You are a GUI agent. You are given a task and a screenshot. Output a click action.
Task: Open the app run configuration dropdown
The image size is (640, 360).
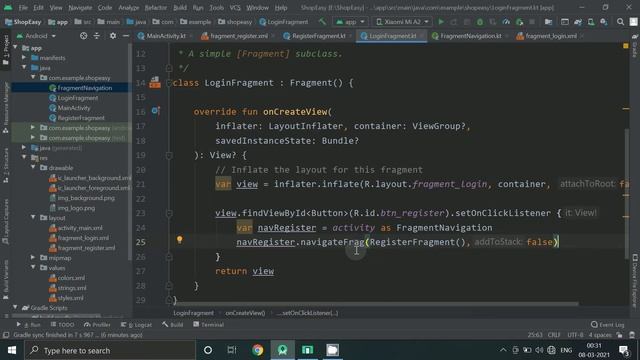click(350, 22)
